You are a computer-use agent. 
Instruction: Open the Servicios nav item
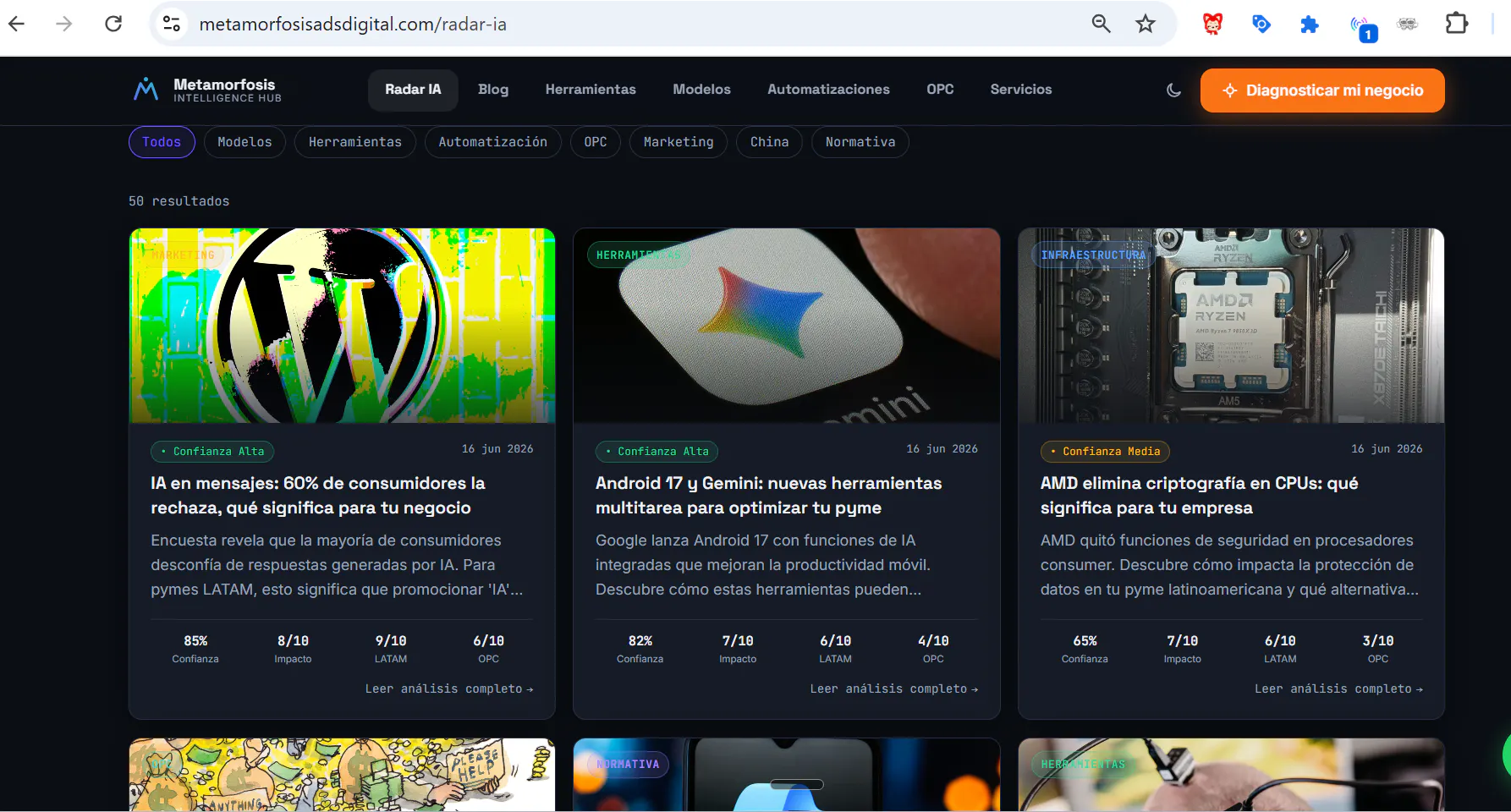pos(1021,90)
